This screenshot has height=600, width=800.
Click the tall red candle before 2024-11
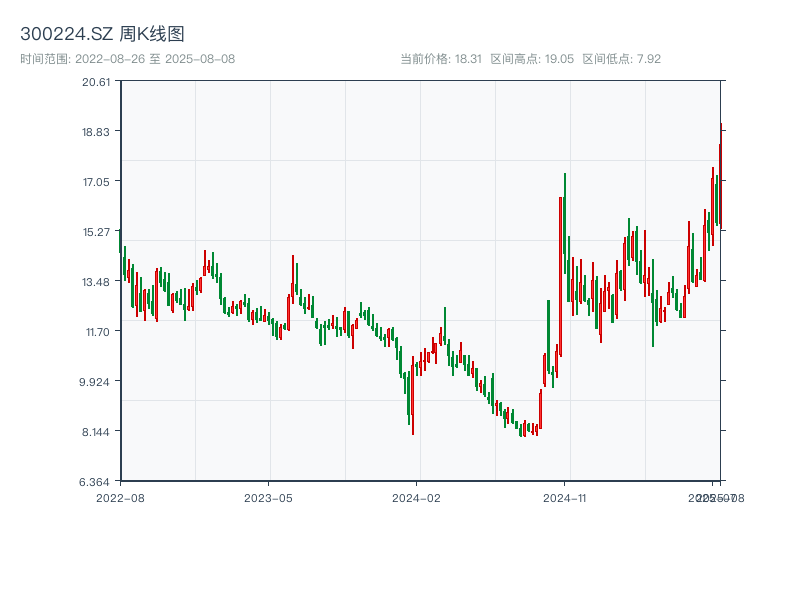click(560, 275)
